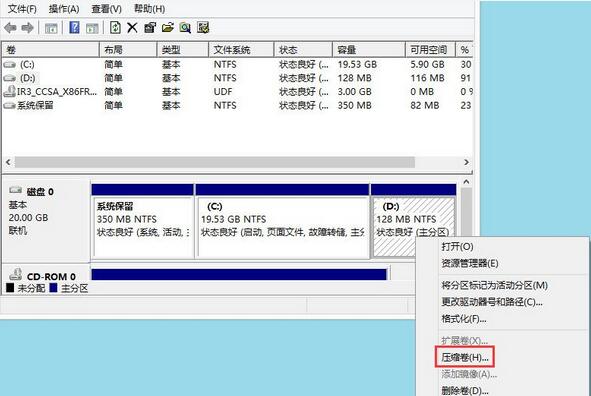Sort by the 容量 column header
This screenshot has height=396, width=591.
click(369, 50)
